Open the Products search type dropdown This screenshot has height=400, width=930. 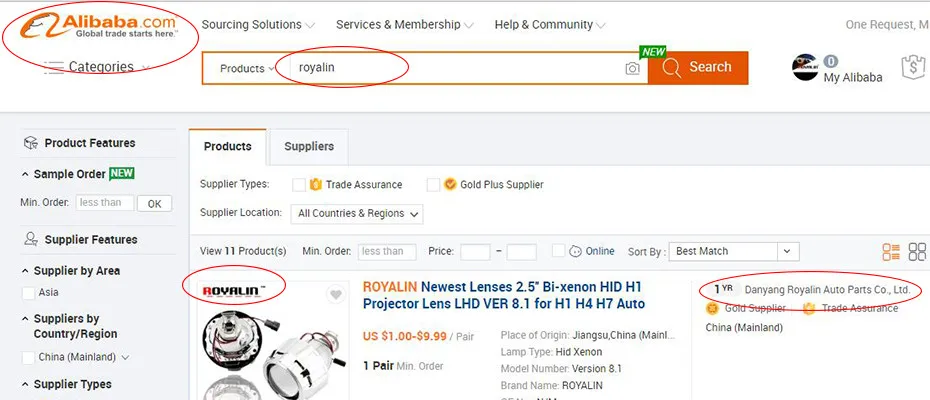coord(246,68)
